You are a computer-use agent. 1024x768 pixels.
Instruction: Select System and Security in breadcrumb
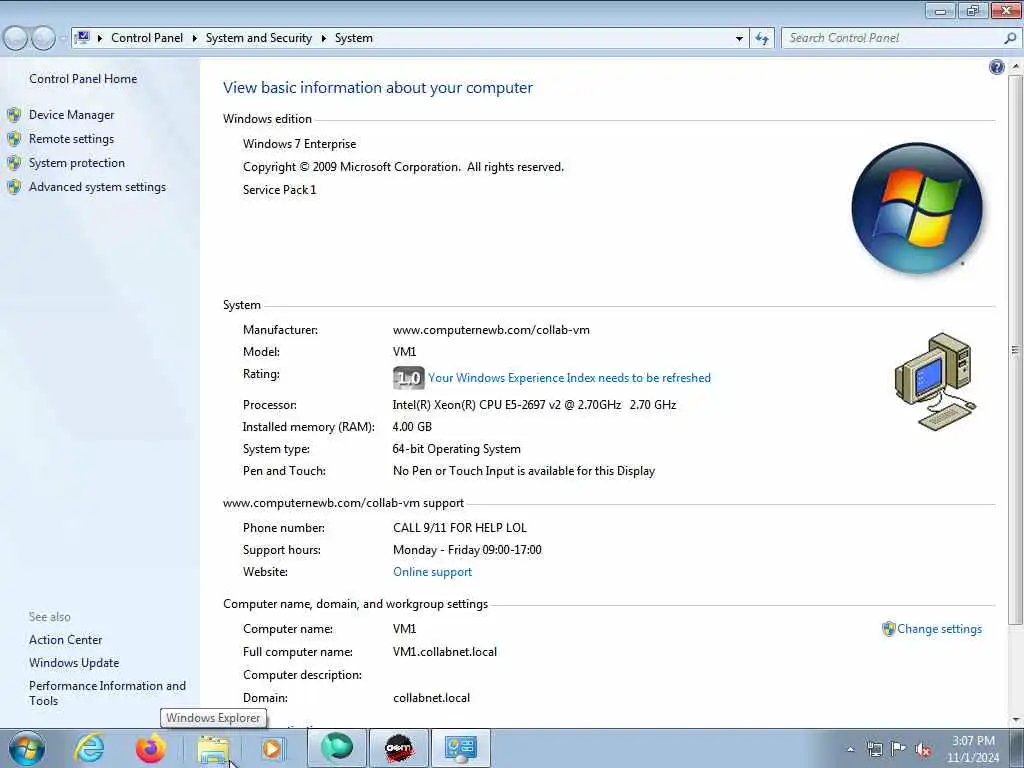[259, 38]
